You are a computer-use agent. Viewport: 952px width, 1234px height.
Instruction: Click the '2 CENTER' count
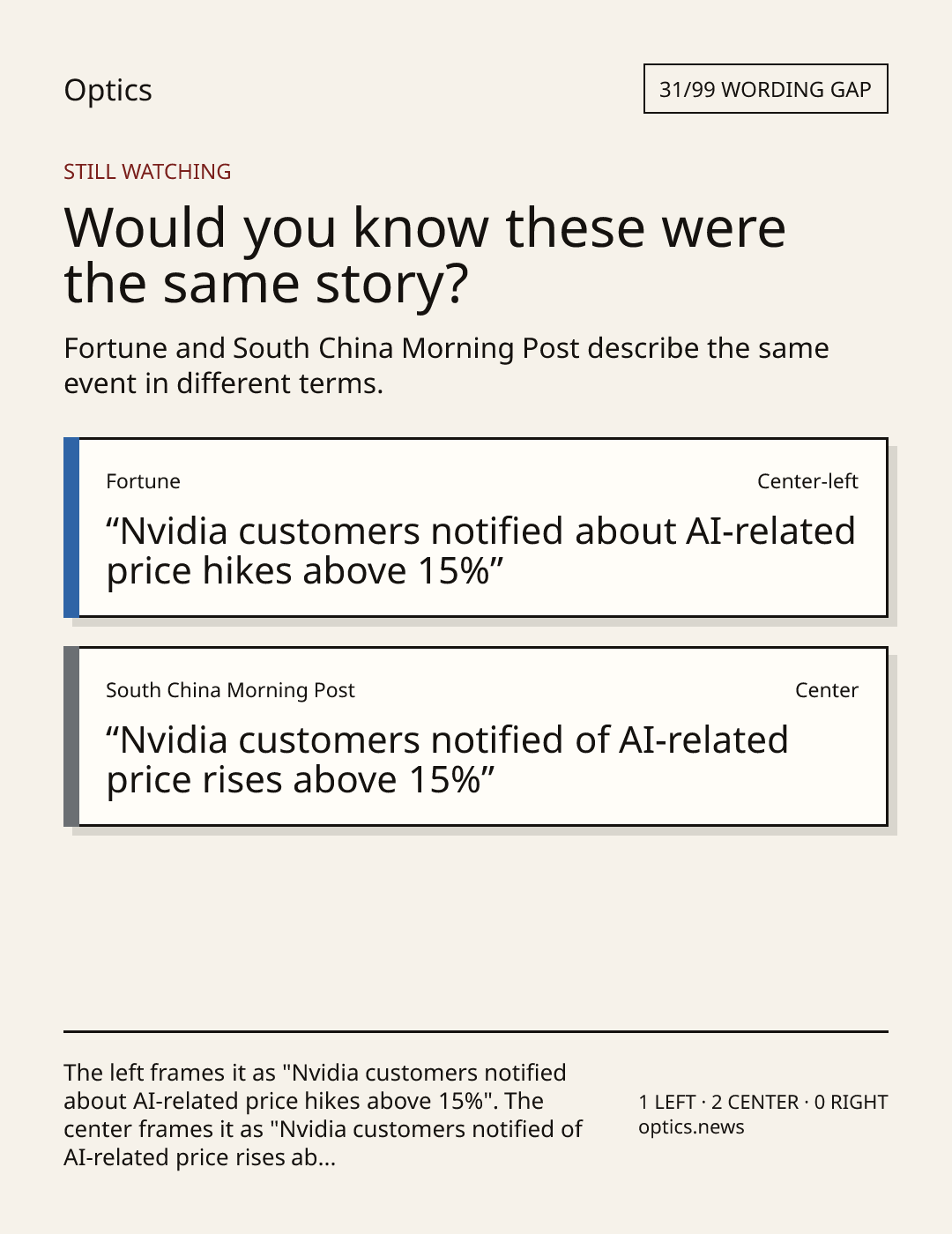[x=755, y=1102]
